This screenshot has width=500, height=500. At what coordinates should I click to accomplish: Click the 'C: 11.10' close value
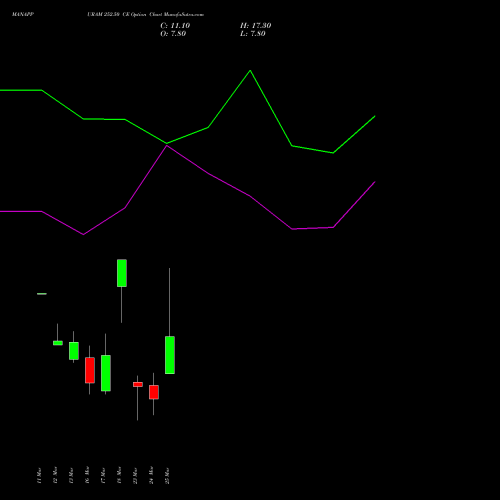coord(175,26)
